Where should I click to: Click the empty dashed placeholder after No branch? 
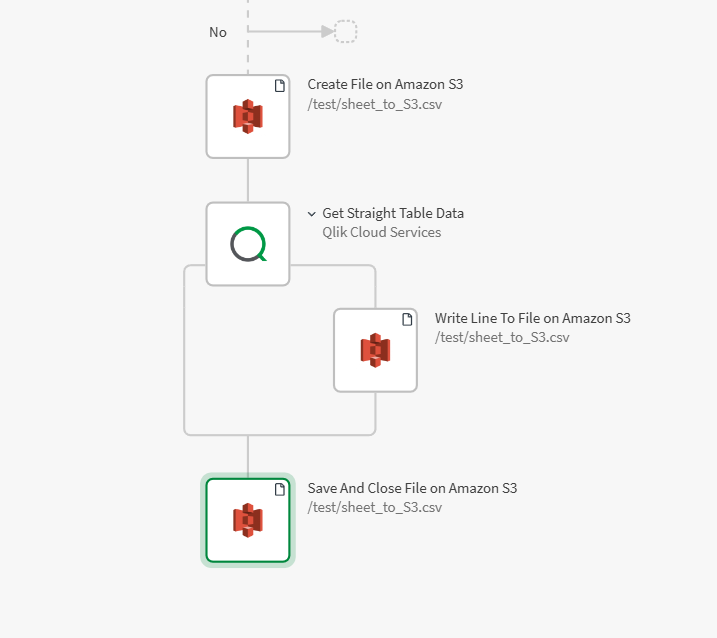346,32
